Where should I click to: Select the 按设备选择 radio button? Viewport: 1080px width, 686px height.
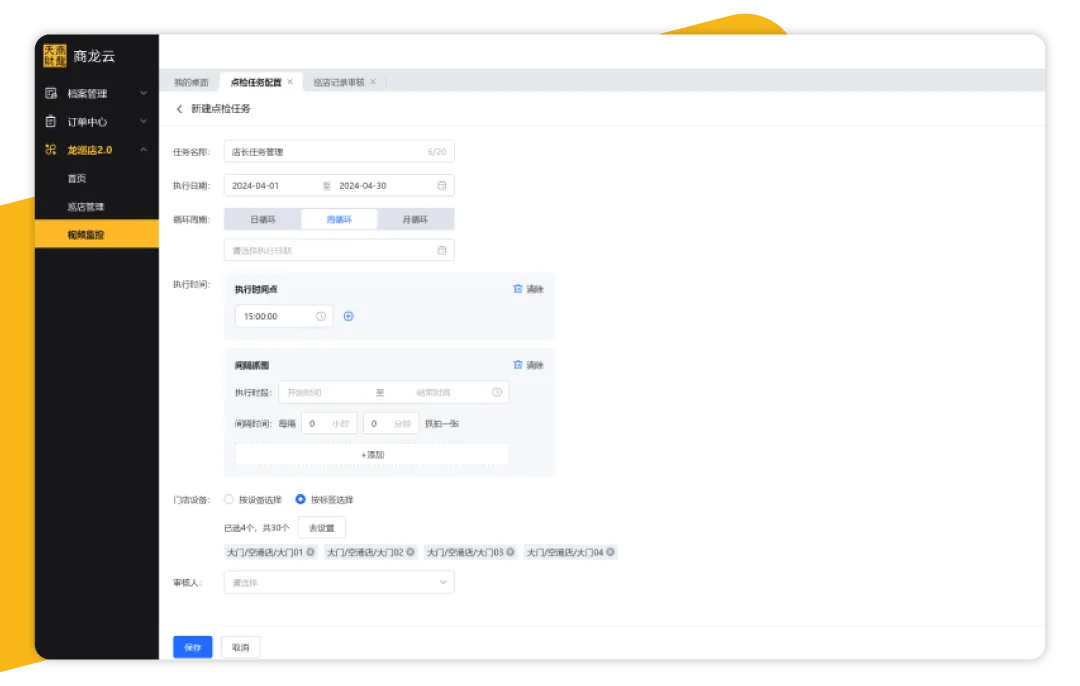click(x=229, y=499)
